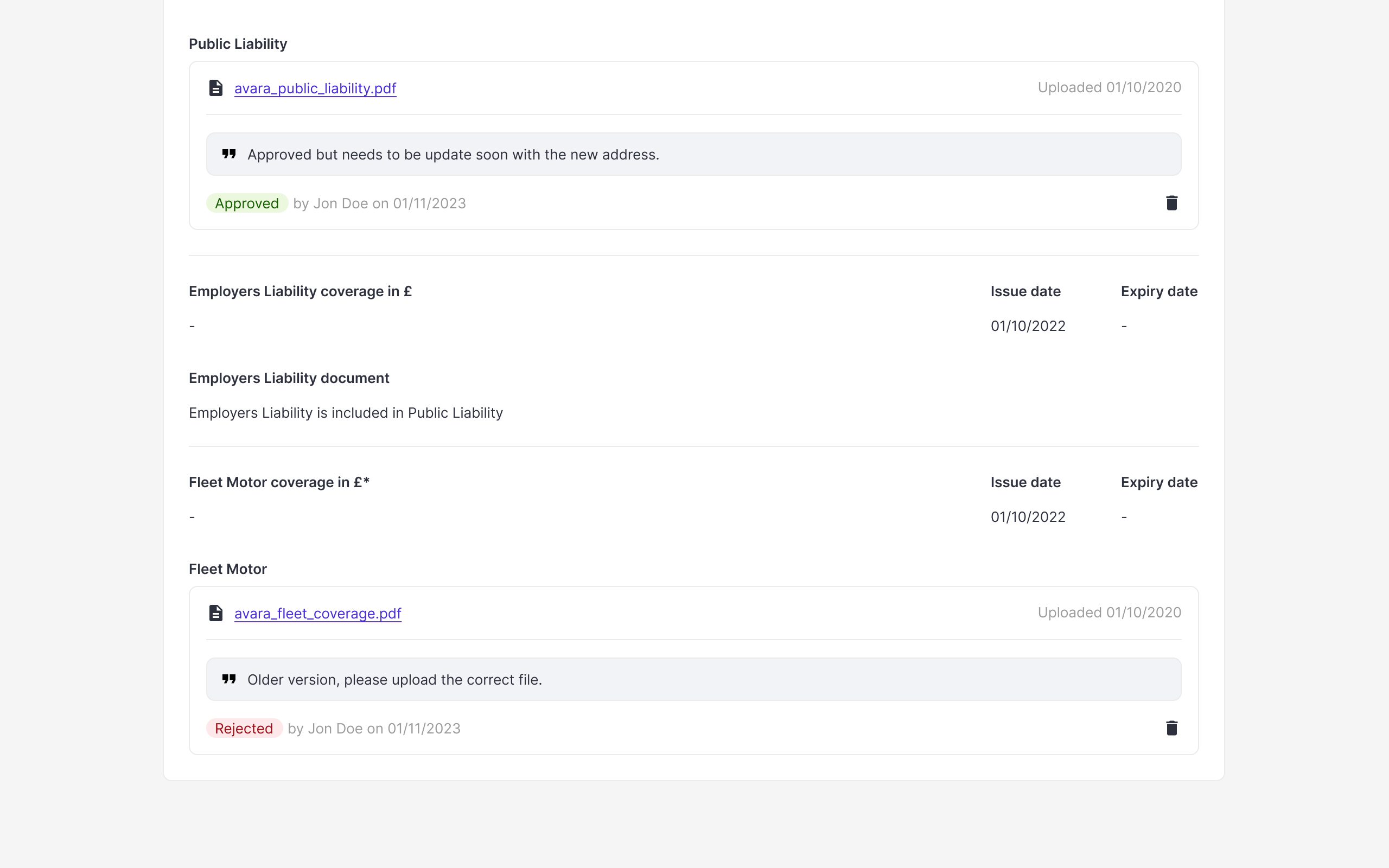Click 'Employers Liability is included in Public Liability' text
This screenshot has width=1389, height=868.
(346, 413)
